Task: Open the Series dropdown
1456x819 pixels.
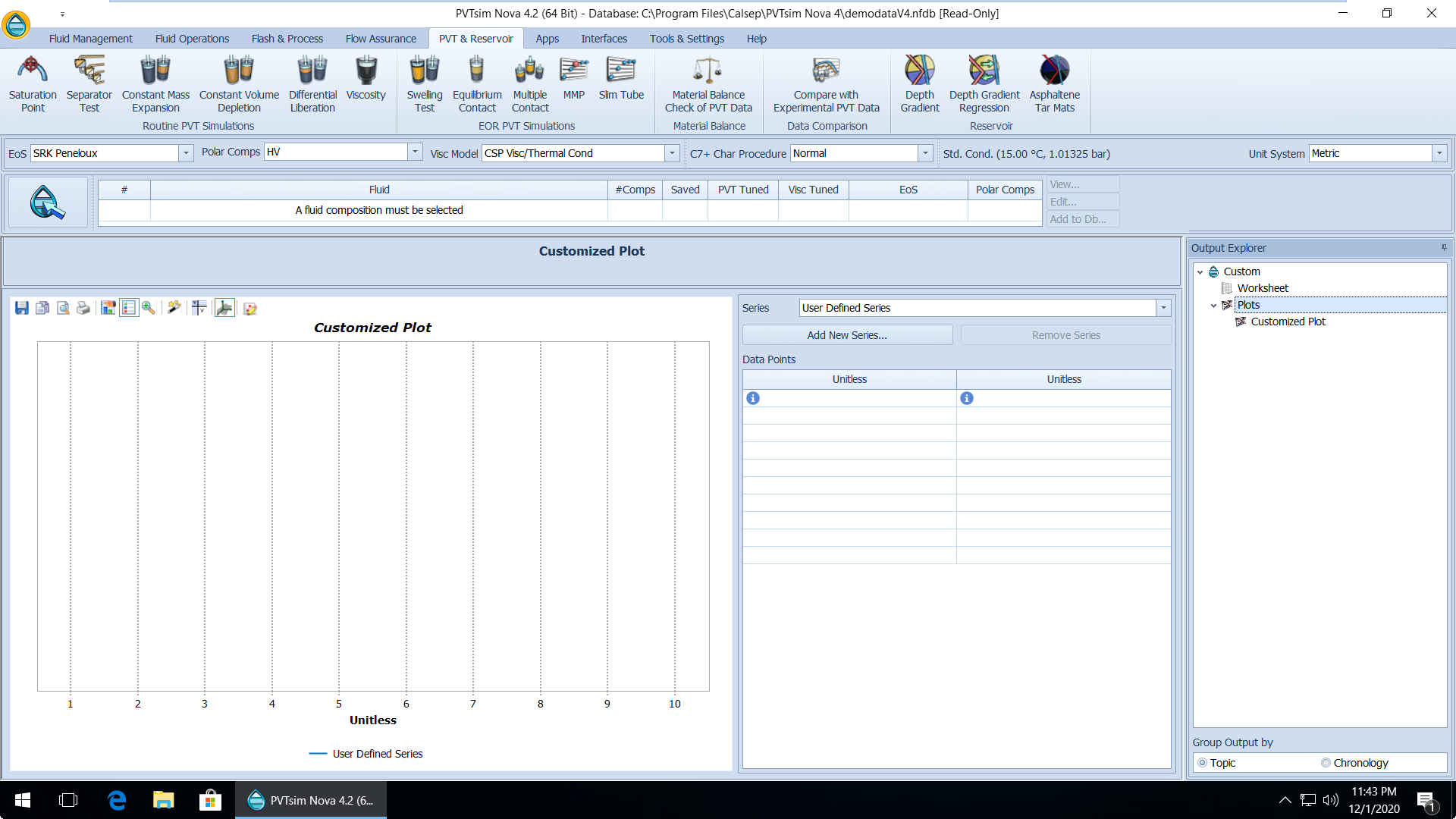Action: 1163,308
